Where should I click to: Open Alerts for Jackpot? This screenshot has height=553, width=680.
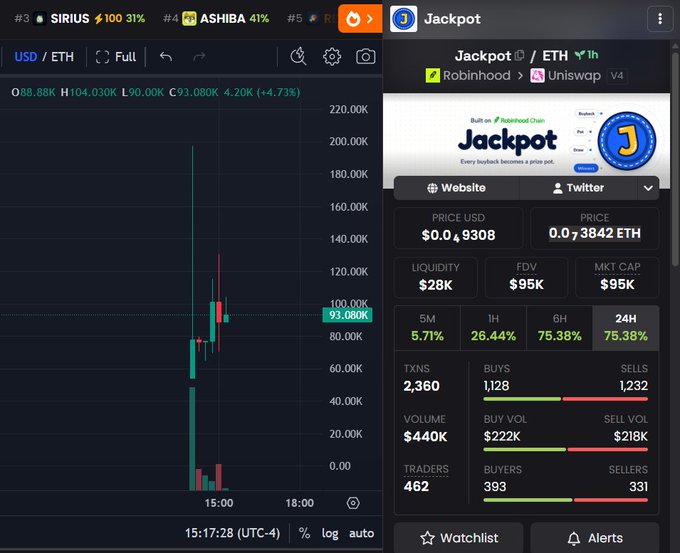[595, 538]
